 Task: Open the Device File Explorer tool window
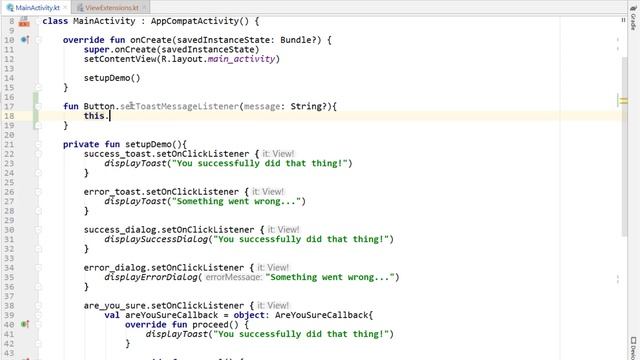[633, 348]
